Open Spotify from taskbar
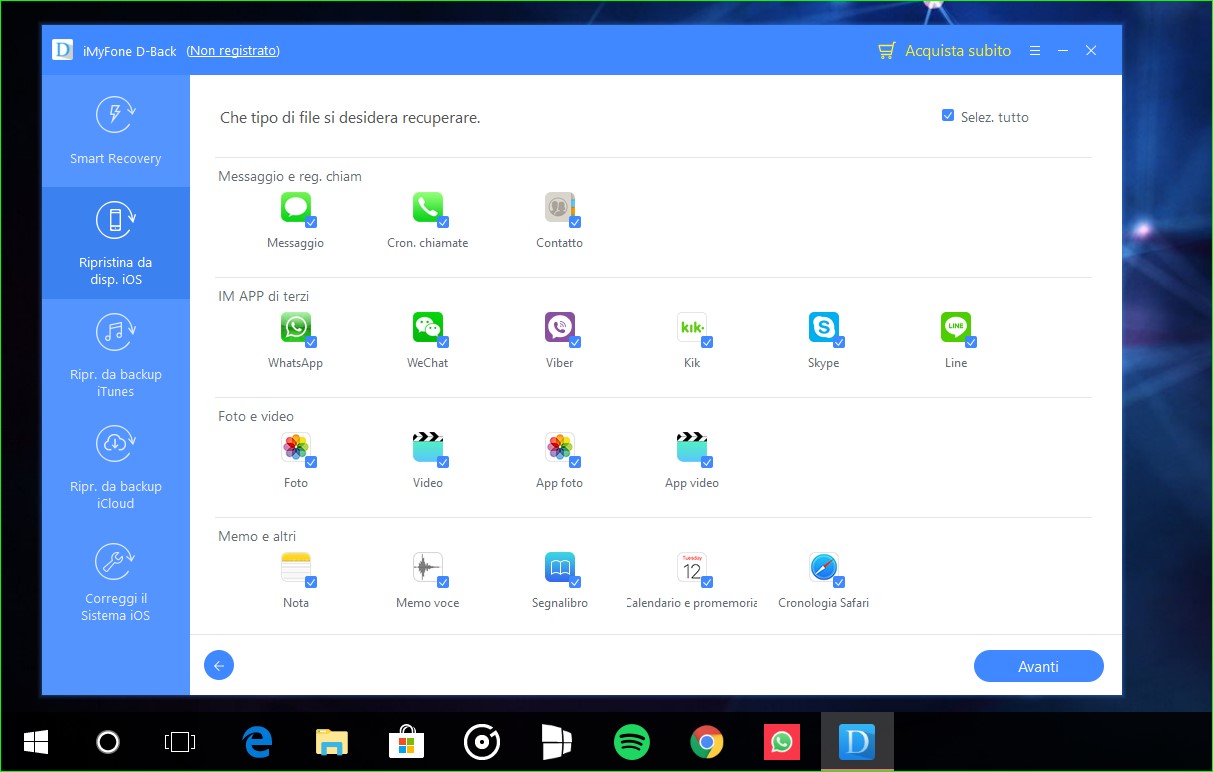Viewport: 1213px width, 772px height. pos(632,742)
